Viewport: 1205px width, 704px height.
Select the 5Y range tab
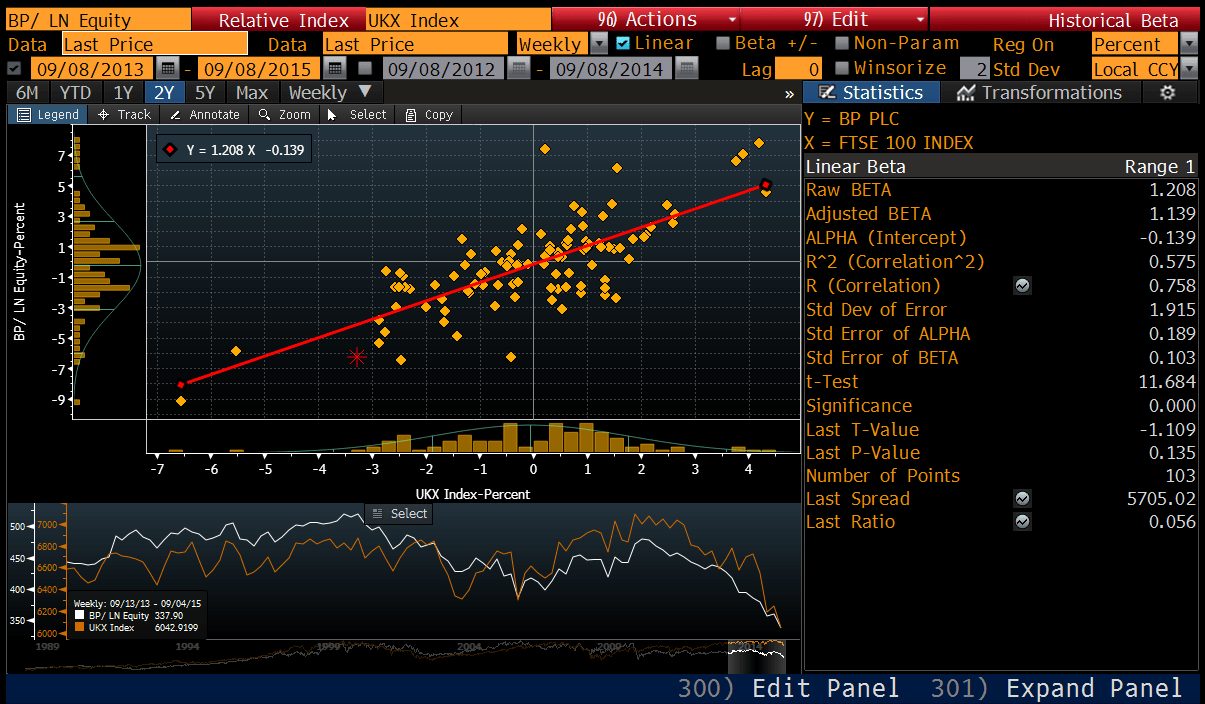tap(204, 93)
